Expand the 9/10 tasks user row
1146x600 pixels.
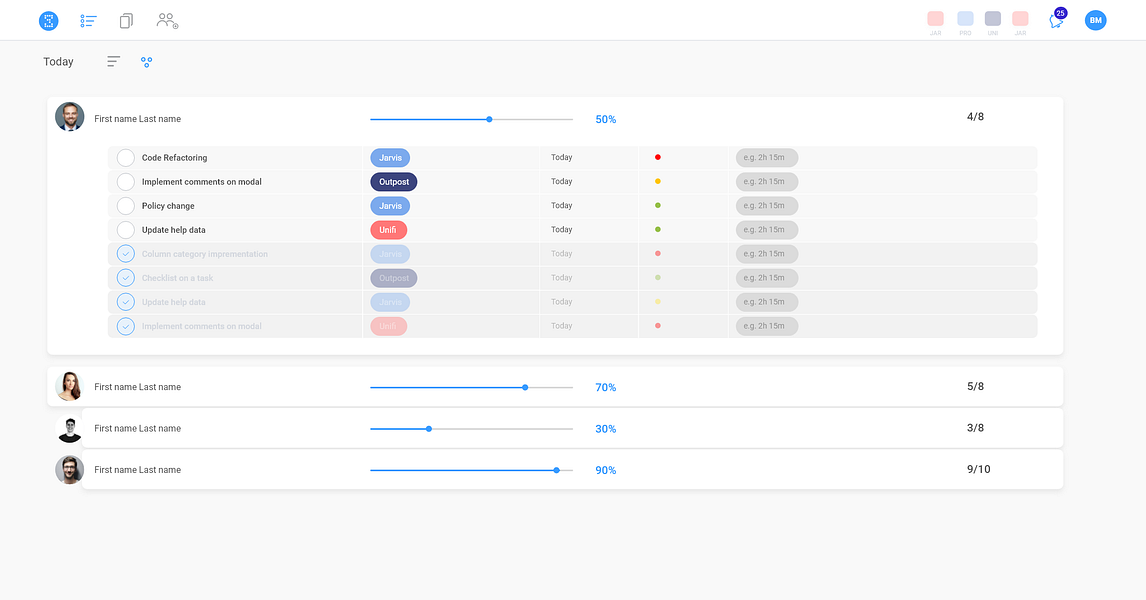[572, 470]
